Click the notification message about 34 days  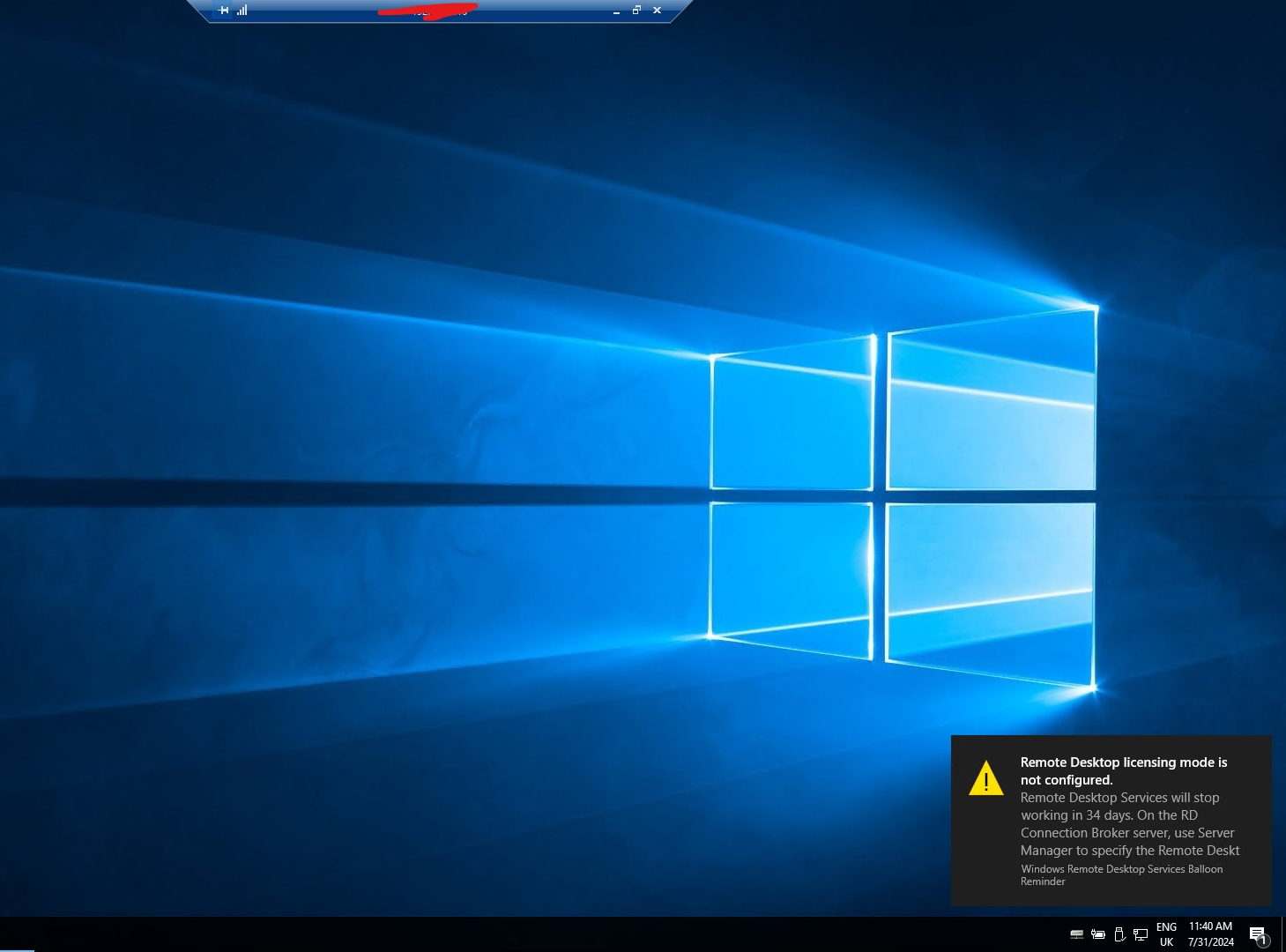point(1128,823)
